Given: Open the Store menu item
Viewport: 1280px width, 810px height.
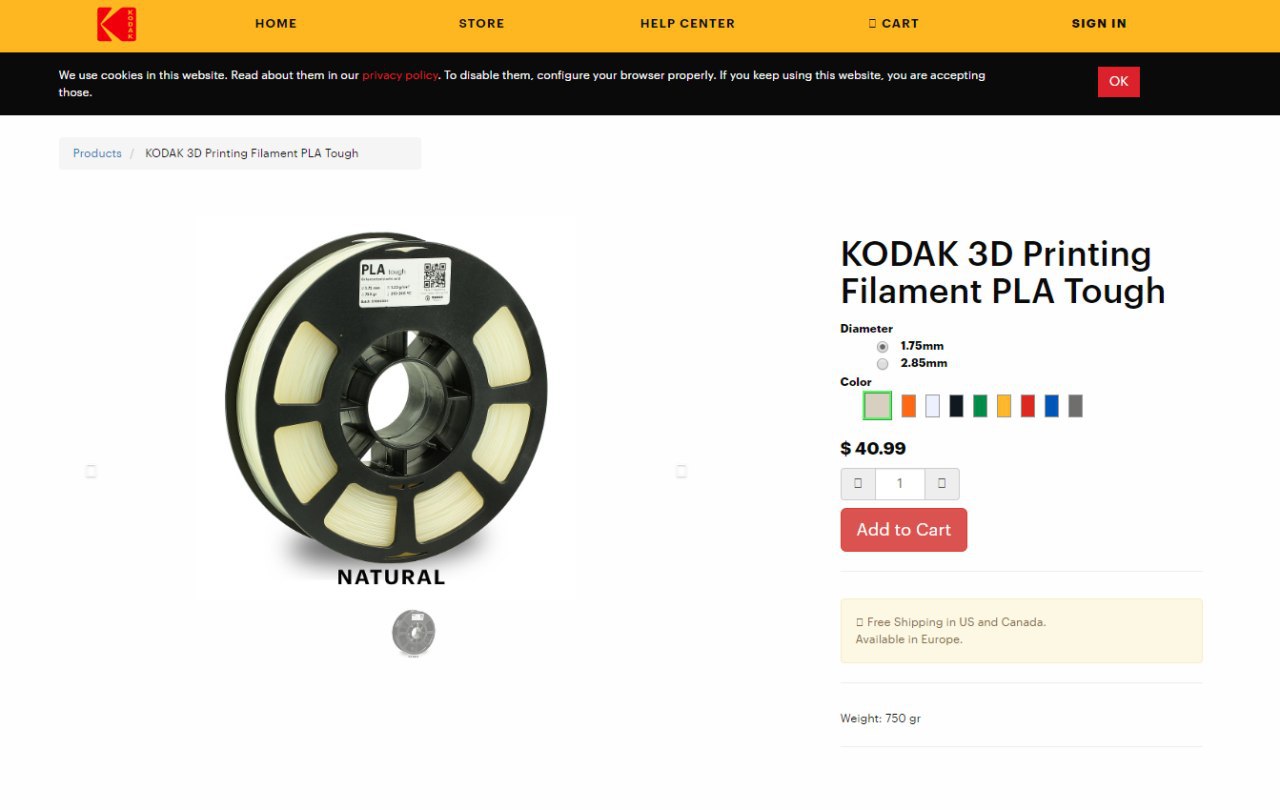Looking at the screenshot, I should pyautogui.click(x=481, y=23).
